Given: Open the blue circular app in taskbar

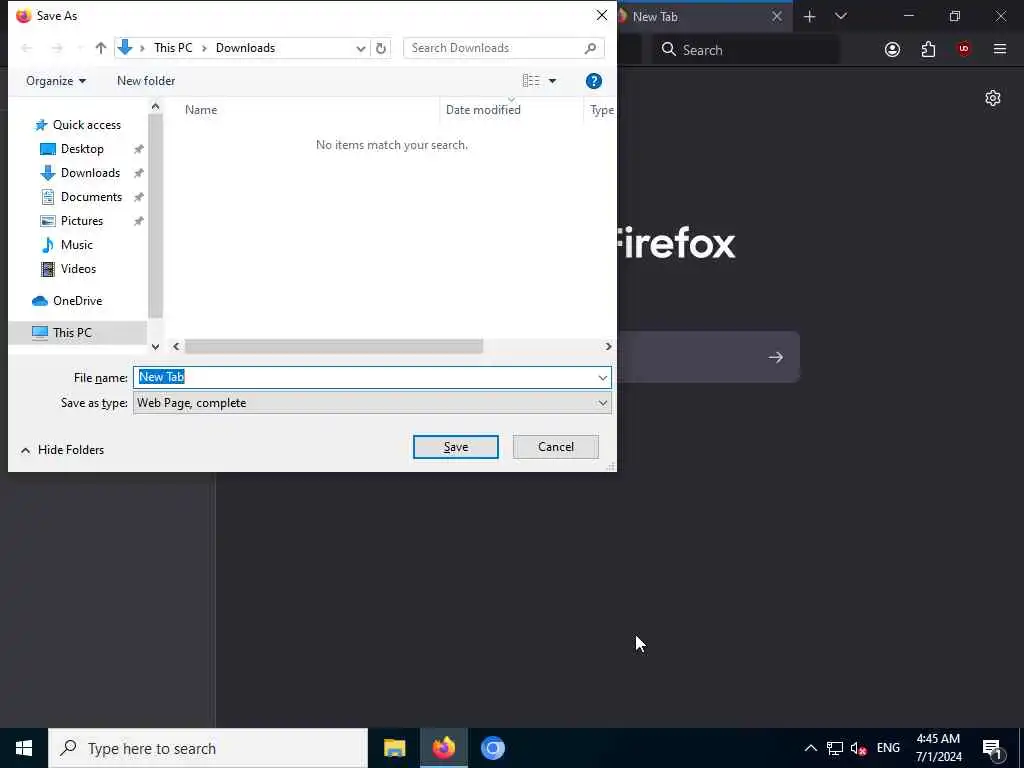Looking at the screenshot, I should [x=492, y=748].
